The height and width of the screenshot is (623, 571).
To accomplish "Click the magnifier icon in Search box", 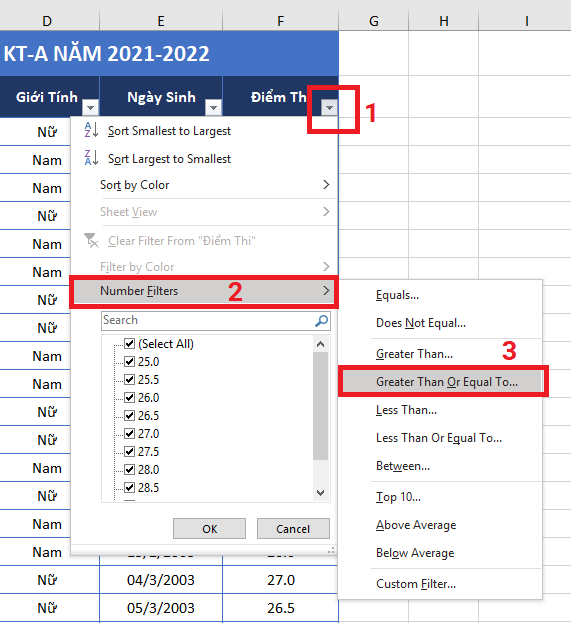I will pos(321,321).
